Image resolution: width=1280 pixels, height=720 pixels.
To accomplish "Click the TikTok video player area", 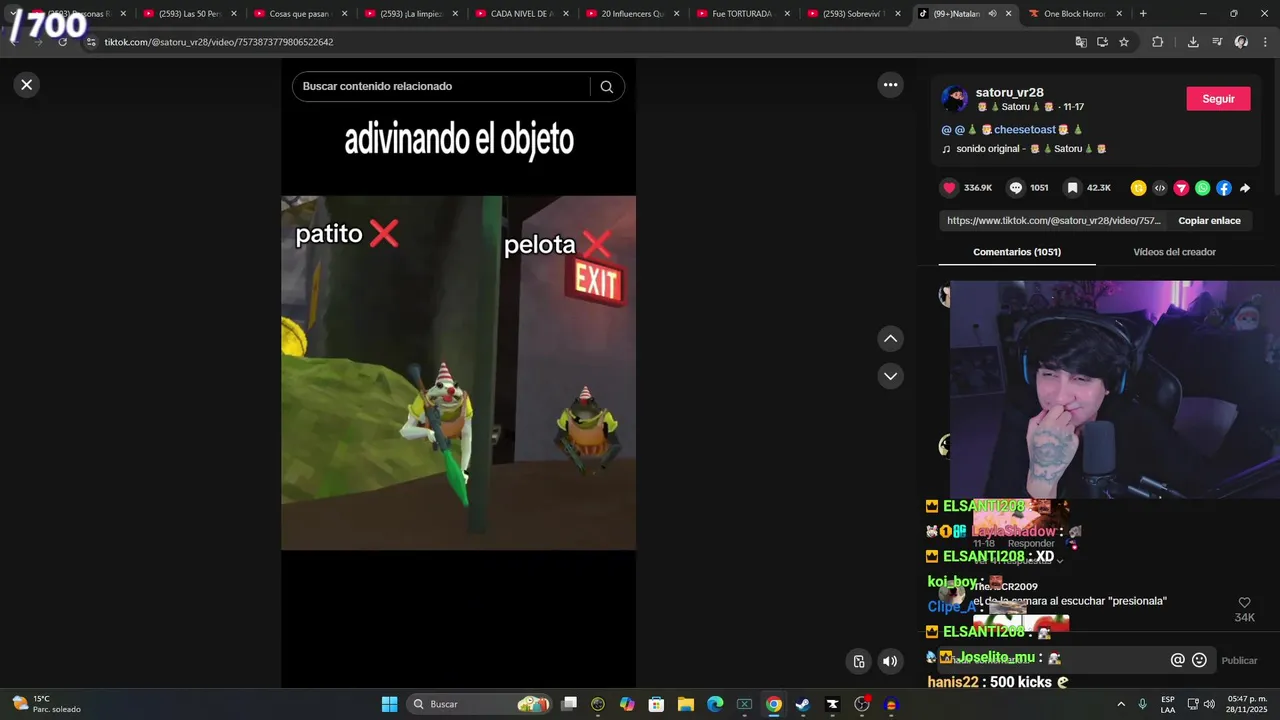I will click(x=458, y=372).
